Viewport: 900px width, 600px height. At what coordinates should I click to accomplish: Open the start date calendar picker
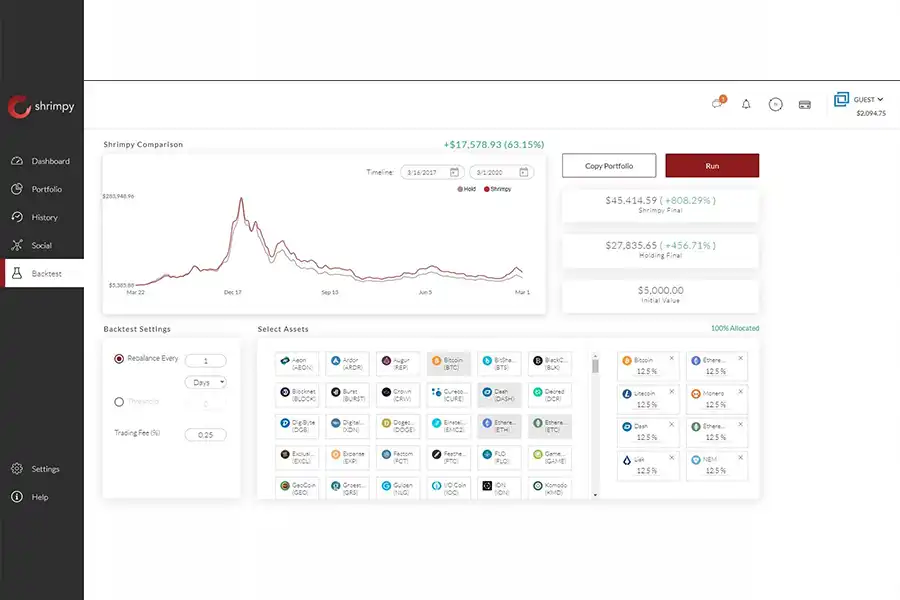(454, 172)
